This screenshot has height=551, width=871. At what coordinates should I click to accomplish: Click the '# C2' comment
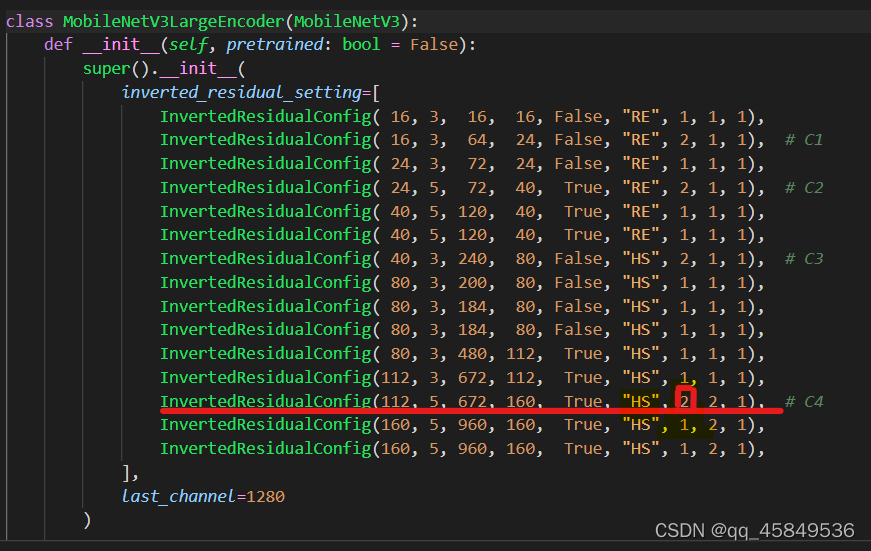coord(804,188)
